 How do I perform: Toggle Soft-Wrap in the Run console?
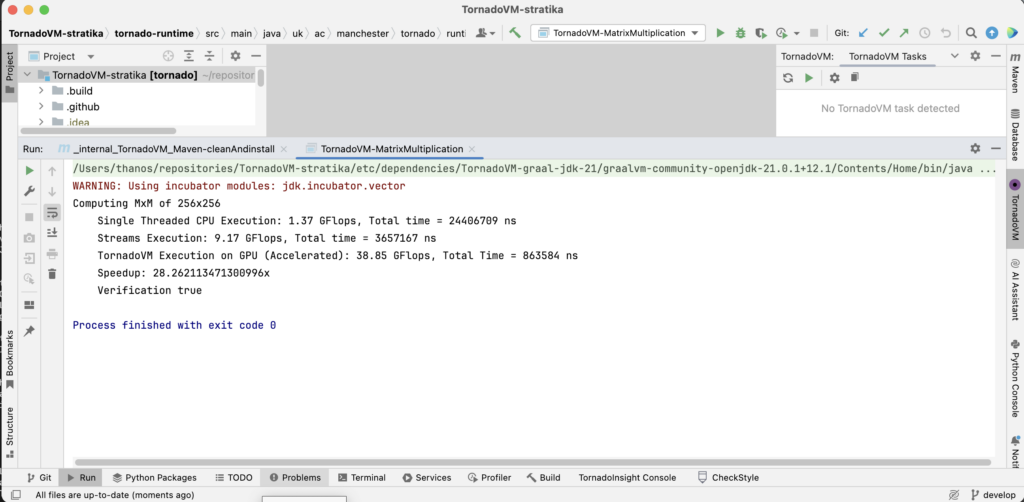[52, 212]
